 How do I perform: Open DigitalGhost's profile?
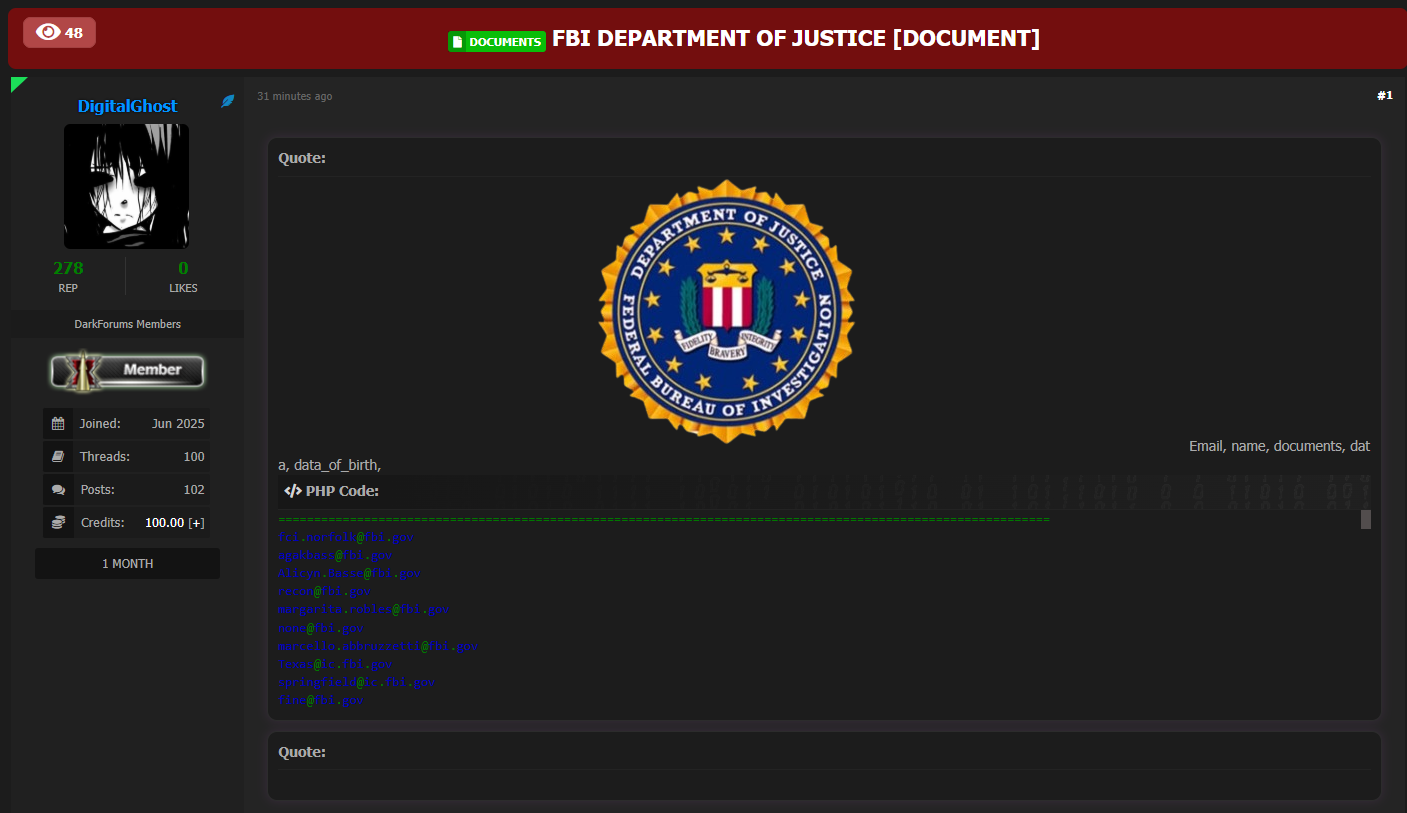point(126,105)
